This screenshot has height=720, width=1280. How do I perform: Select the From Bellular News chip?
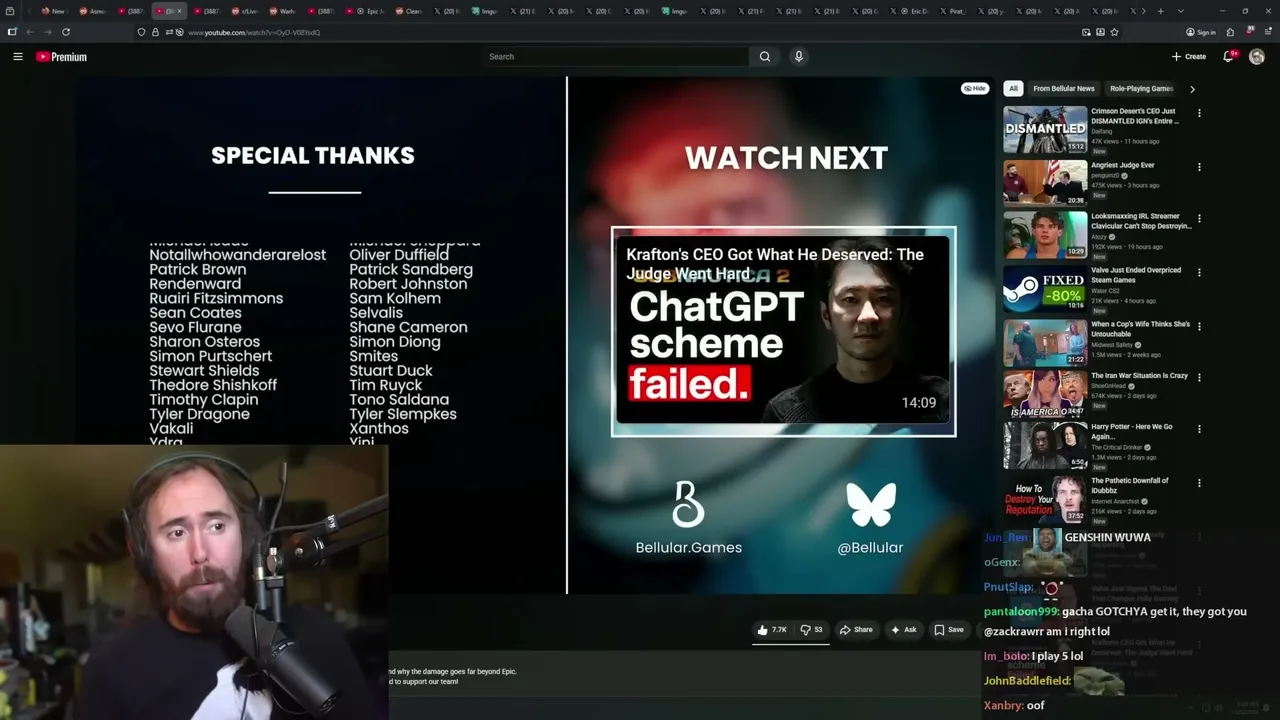(x=1064, y=88)
